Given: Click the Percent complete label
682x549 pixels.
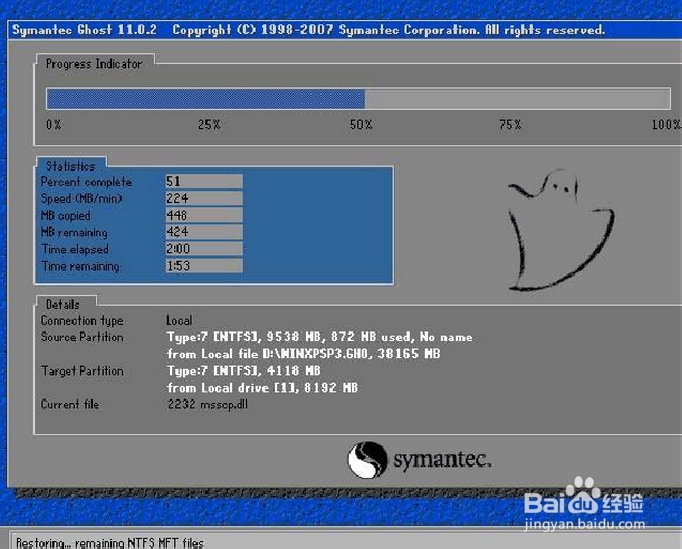Looking at the screenshot, I should [x=86, y=182].
